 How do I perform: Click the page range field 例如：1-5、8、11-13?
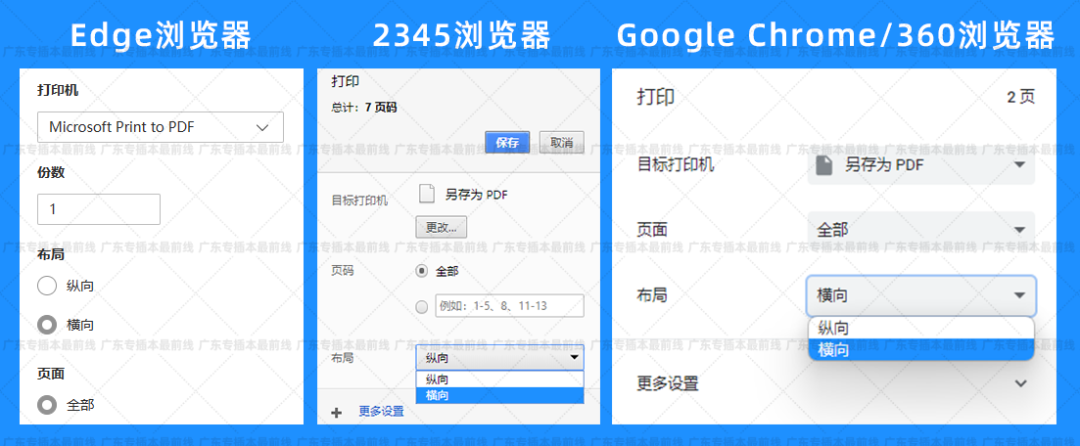pos(509,306)
